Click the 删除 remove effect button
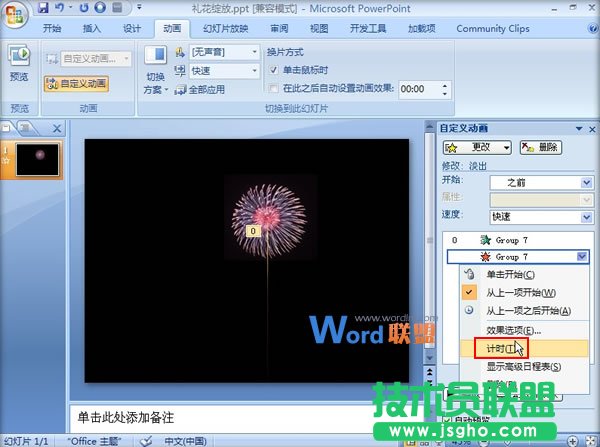The width and height of the screenshot is (600, 447). click(x=540, y=147)
